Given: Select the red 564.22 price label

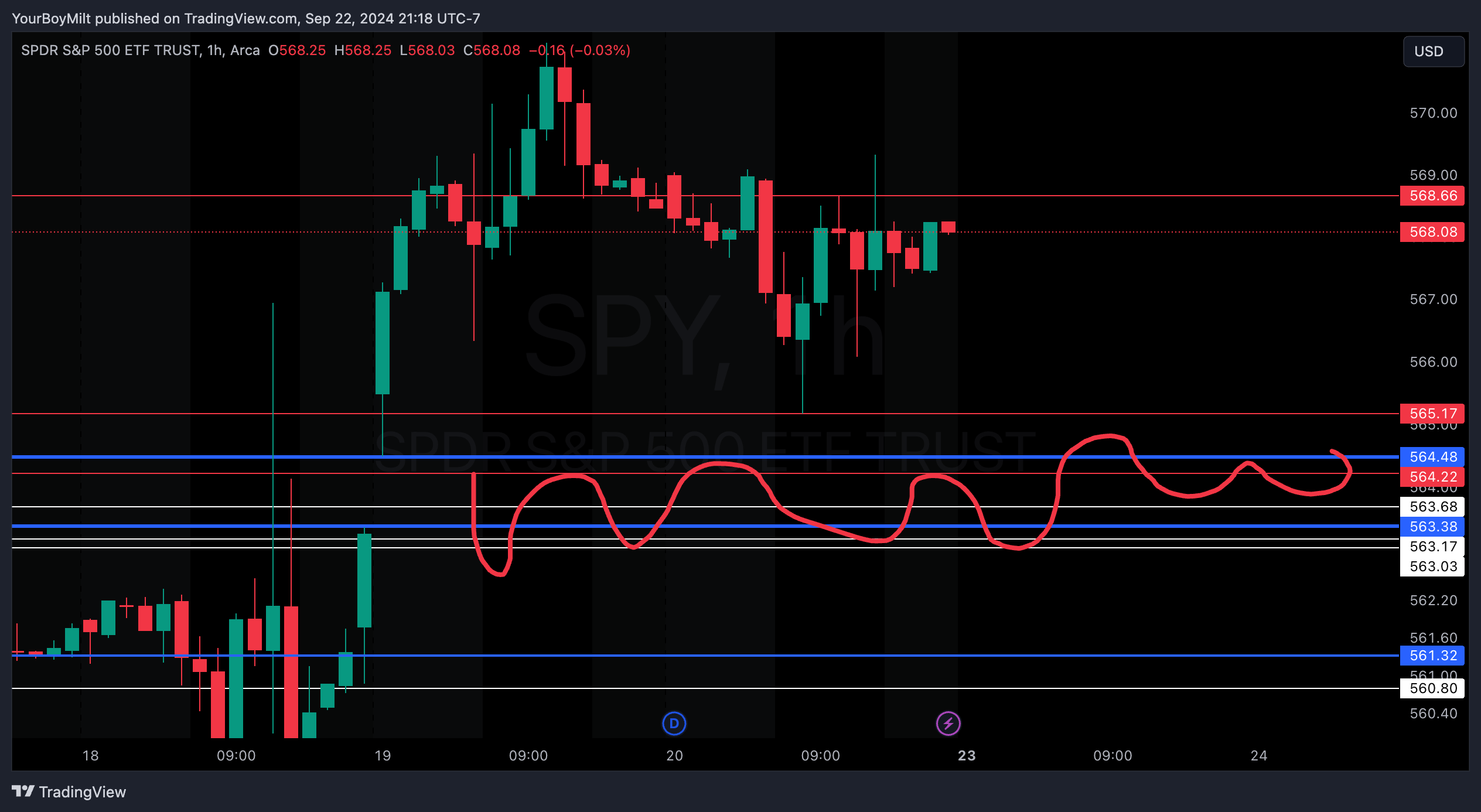Looking at the screenshot, I should (1432, 477).
